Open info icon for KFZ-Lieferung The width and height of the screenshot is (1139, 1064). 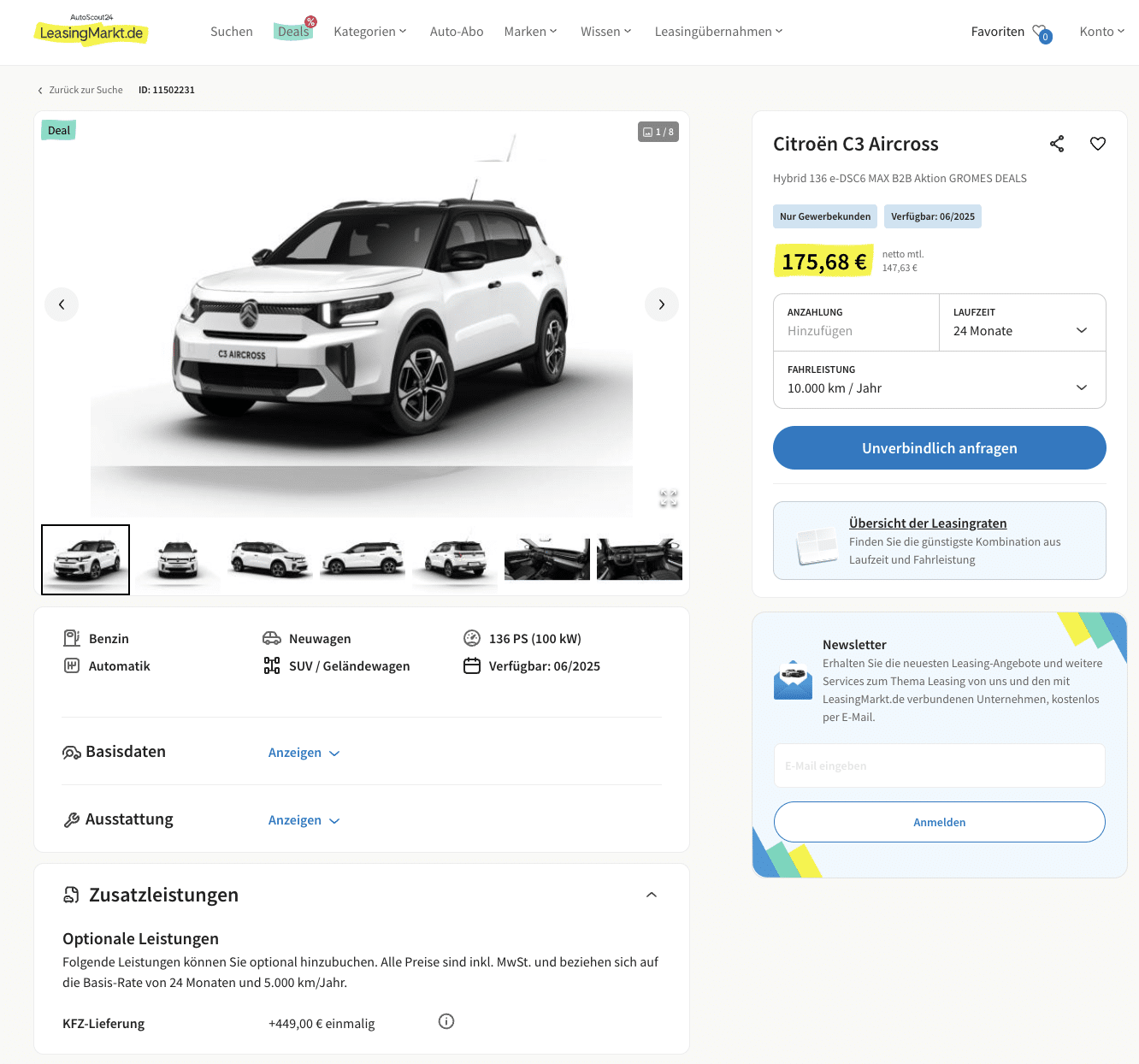[x=446, y=1021]
